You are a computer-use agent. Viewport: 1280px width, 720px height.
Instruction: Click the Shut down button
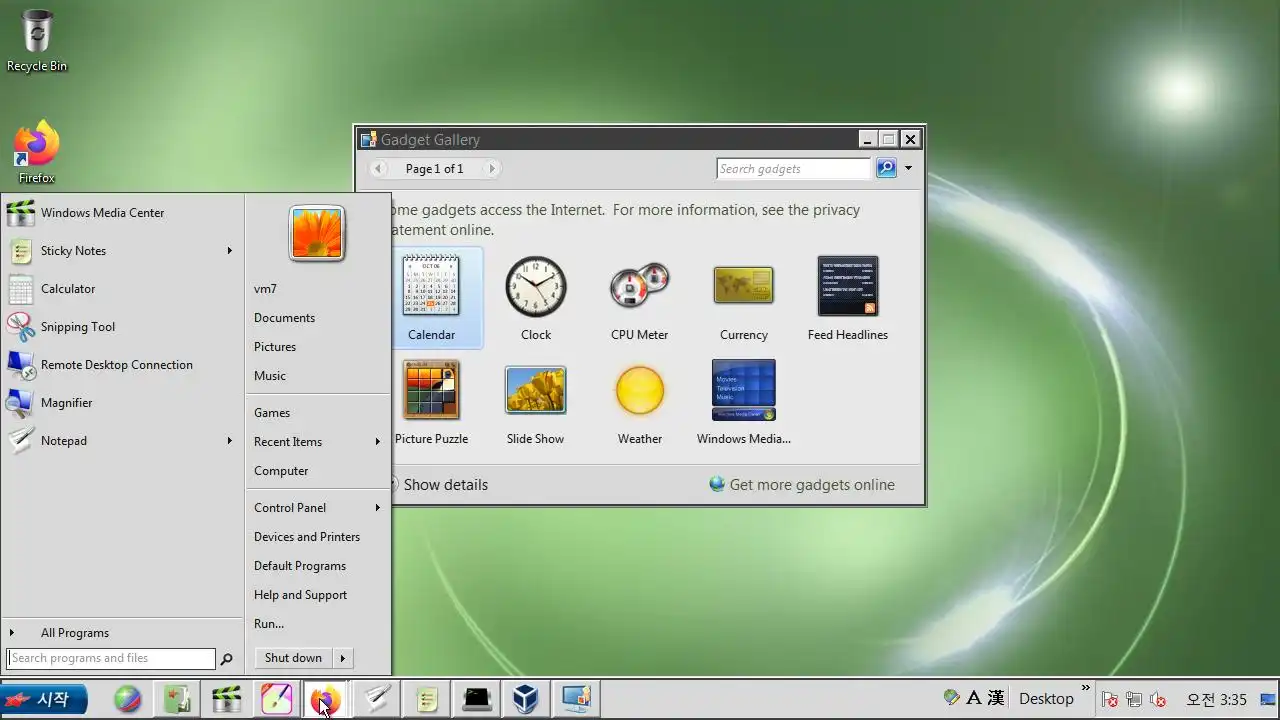click(x=294, y=658)
